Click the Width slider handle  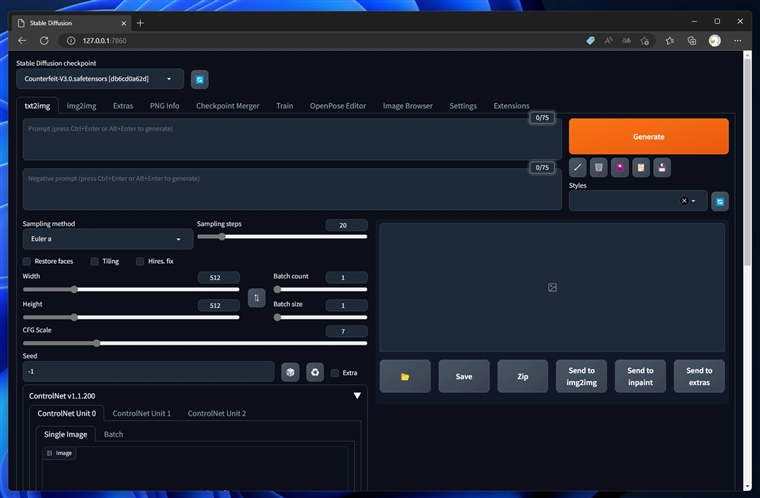[74, 289]
